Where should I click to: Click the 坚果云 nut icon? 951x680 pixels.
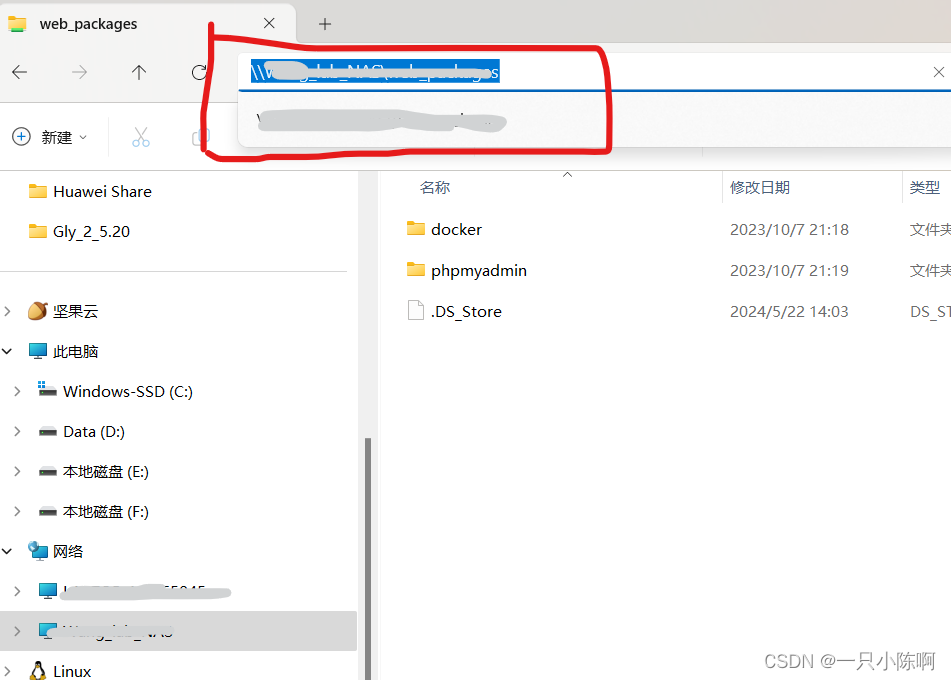[38, 311]
